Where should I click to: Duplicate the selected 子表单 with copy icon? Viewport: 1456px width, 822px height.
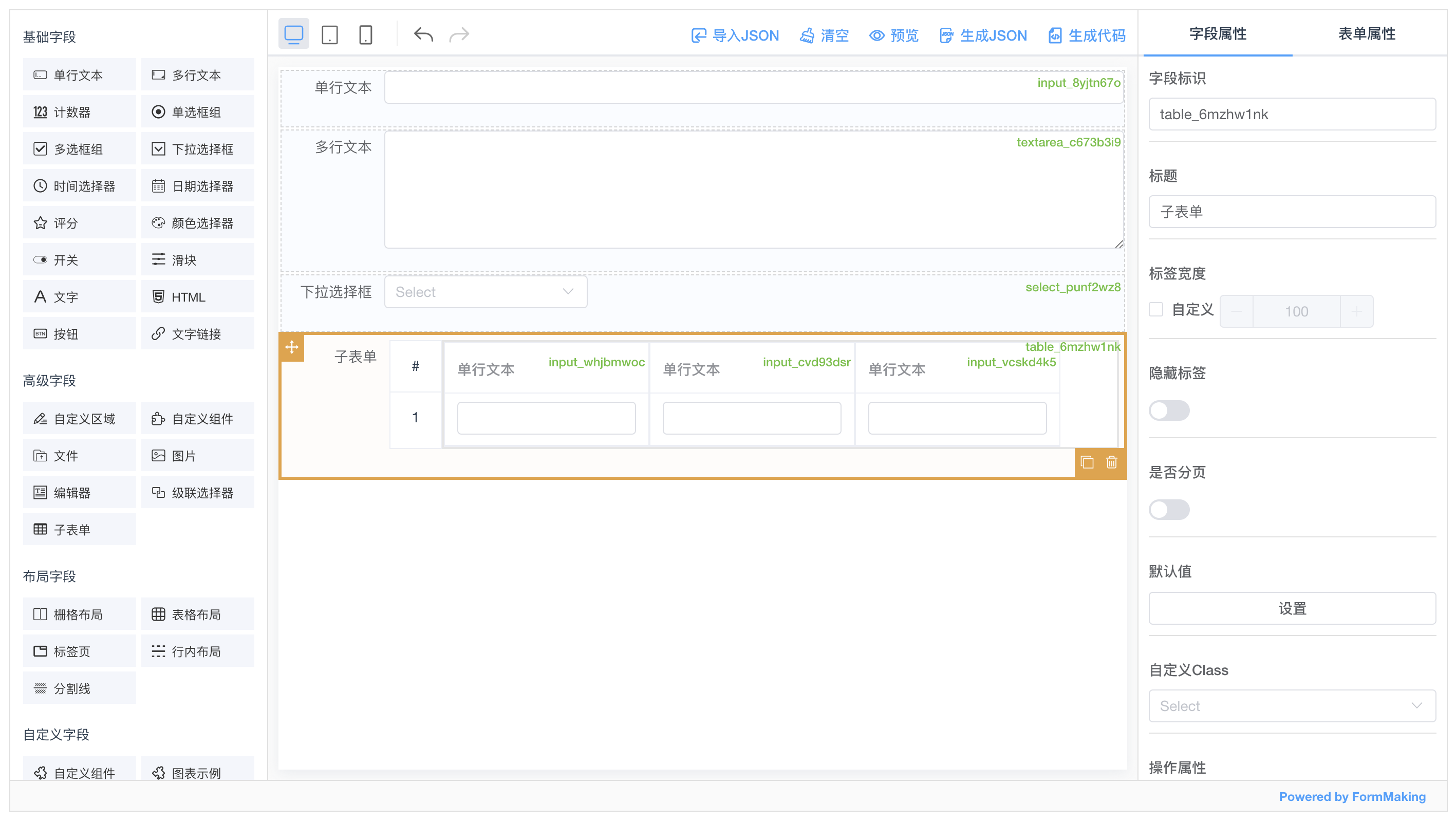(1086, 462)
